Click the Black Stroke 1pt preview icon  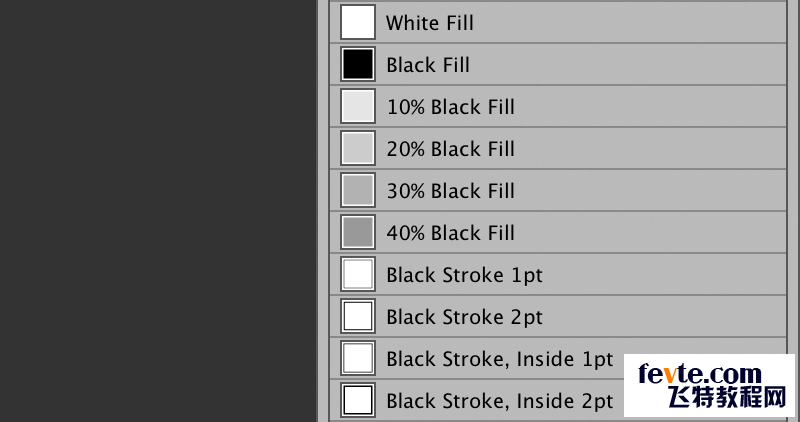358,274
